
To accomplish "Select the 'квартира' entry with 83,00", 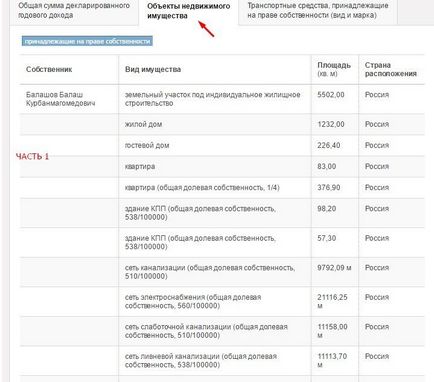I will [140, 166].
